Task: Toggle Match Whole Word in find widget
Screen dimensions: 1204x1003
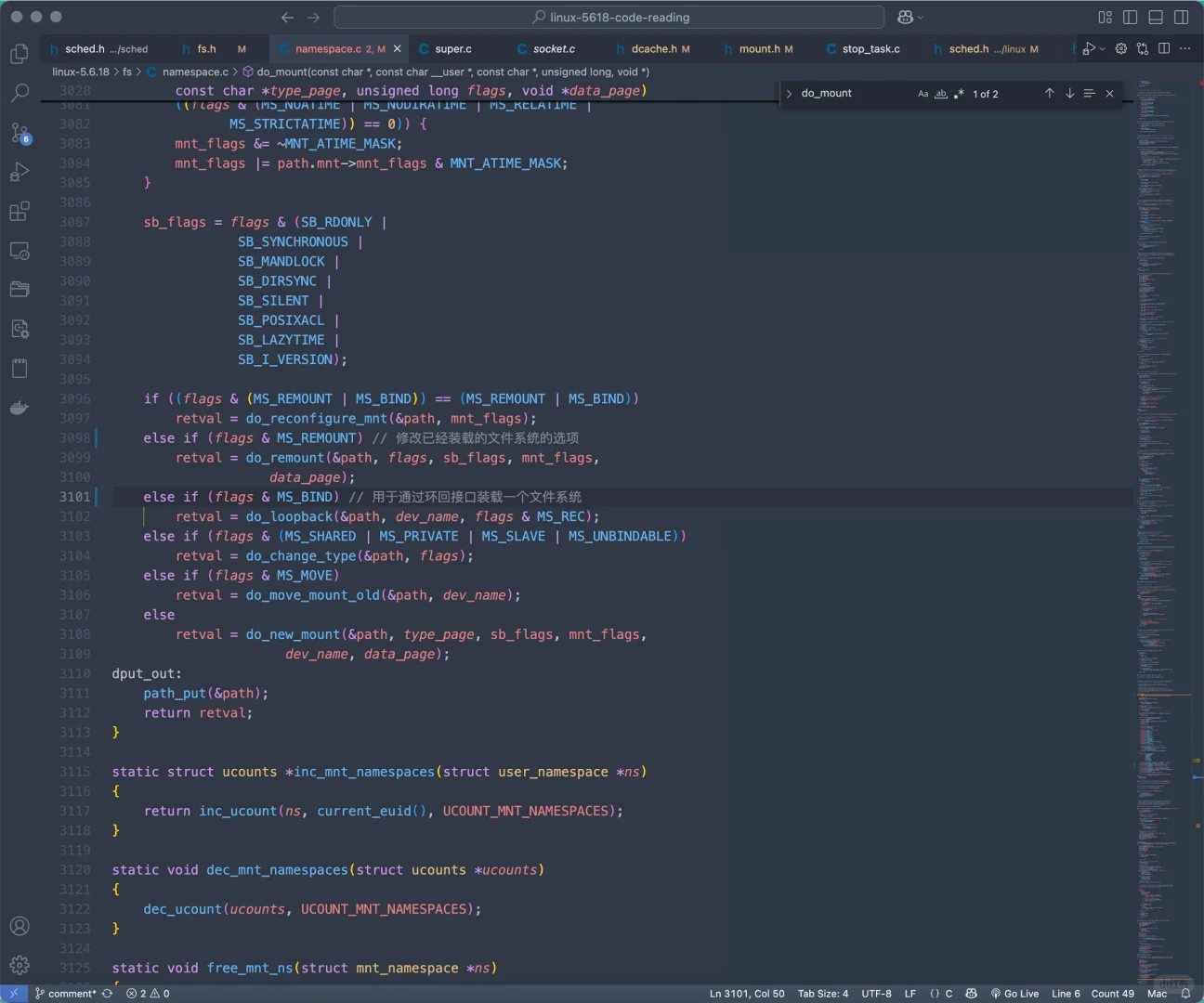Action: [941, 94]
